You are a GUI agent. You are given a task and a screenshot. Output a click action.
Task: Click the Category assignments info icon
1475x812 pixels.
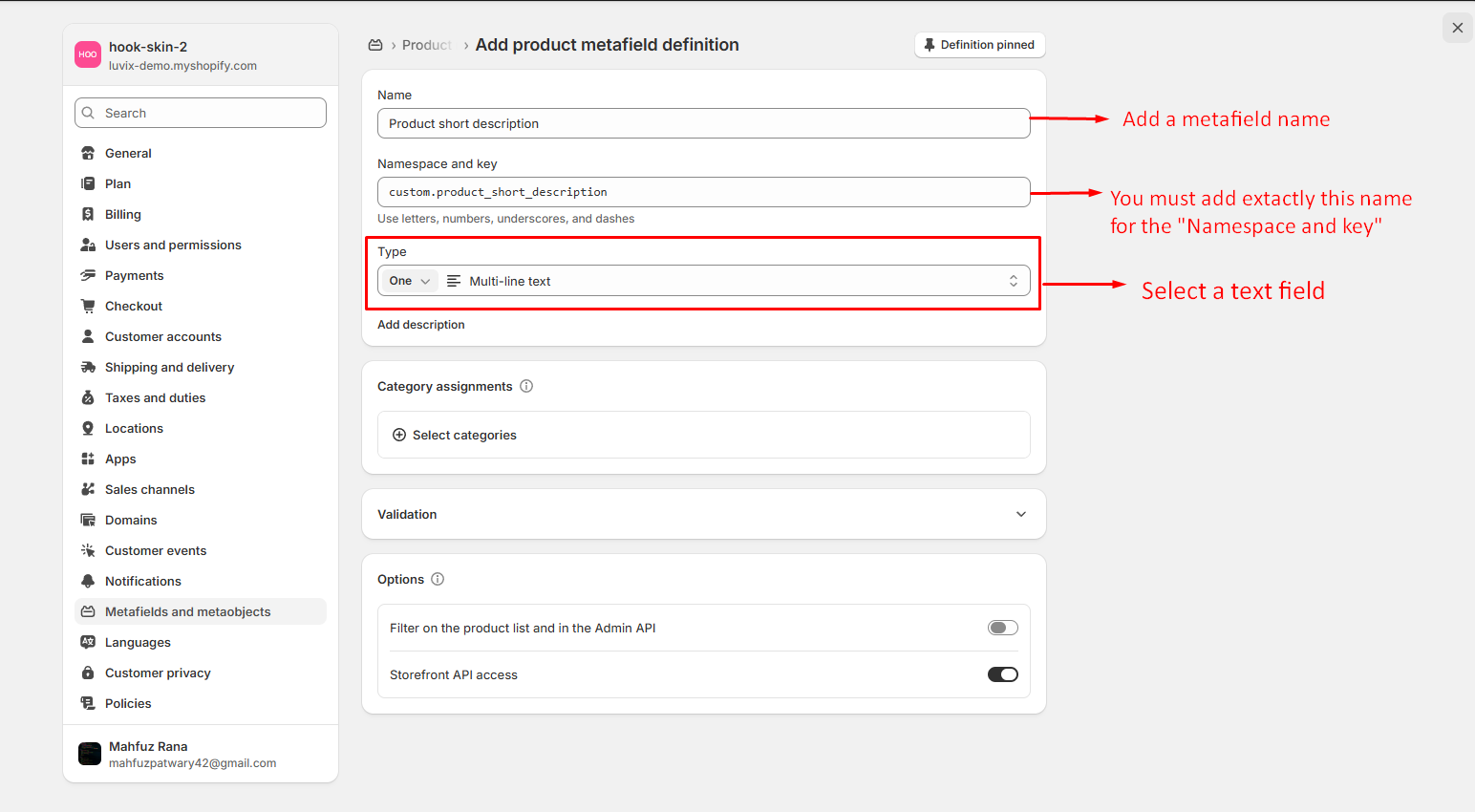pyautogui.click(x=526, y=386)
